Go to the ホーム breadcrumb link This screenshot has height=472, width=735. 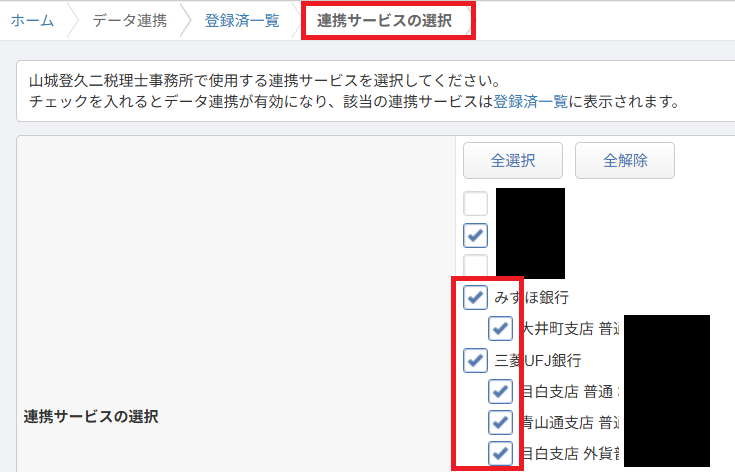[x=32, y=21]
